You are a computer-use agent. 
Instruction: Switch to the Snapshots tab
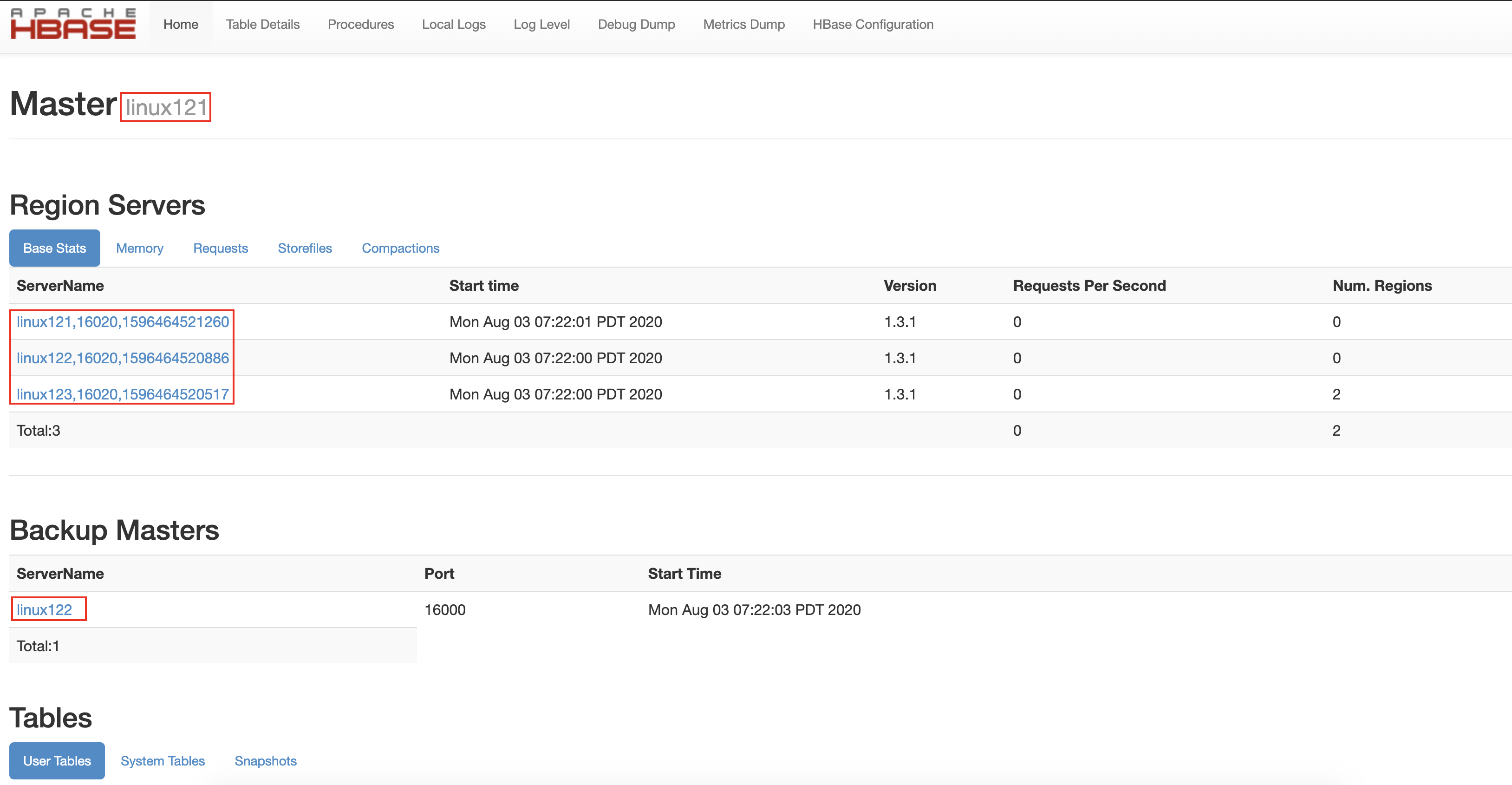pos(265,761)
